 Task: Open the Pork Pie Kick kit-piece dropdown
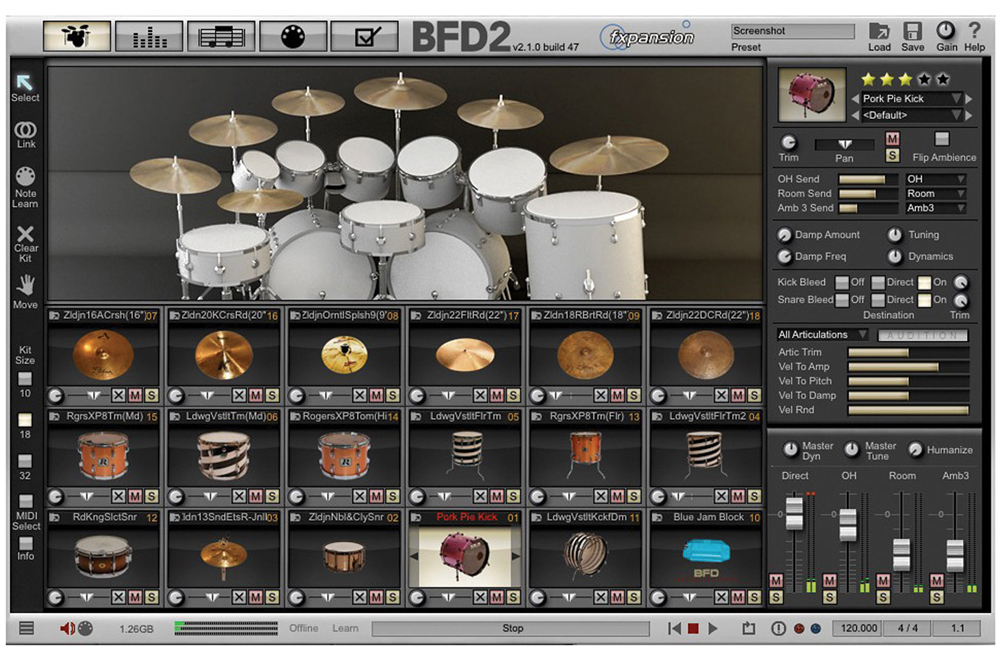click(911, 98)
